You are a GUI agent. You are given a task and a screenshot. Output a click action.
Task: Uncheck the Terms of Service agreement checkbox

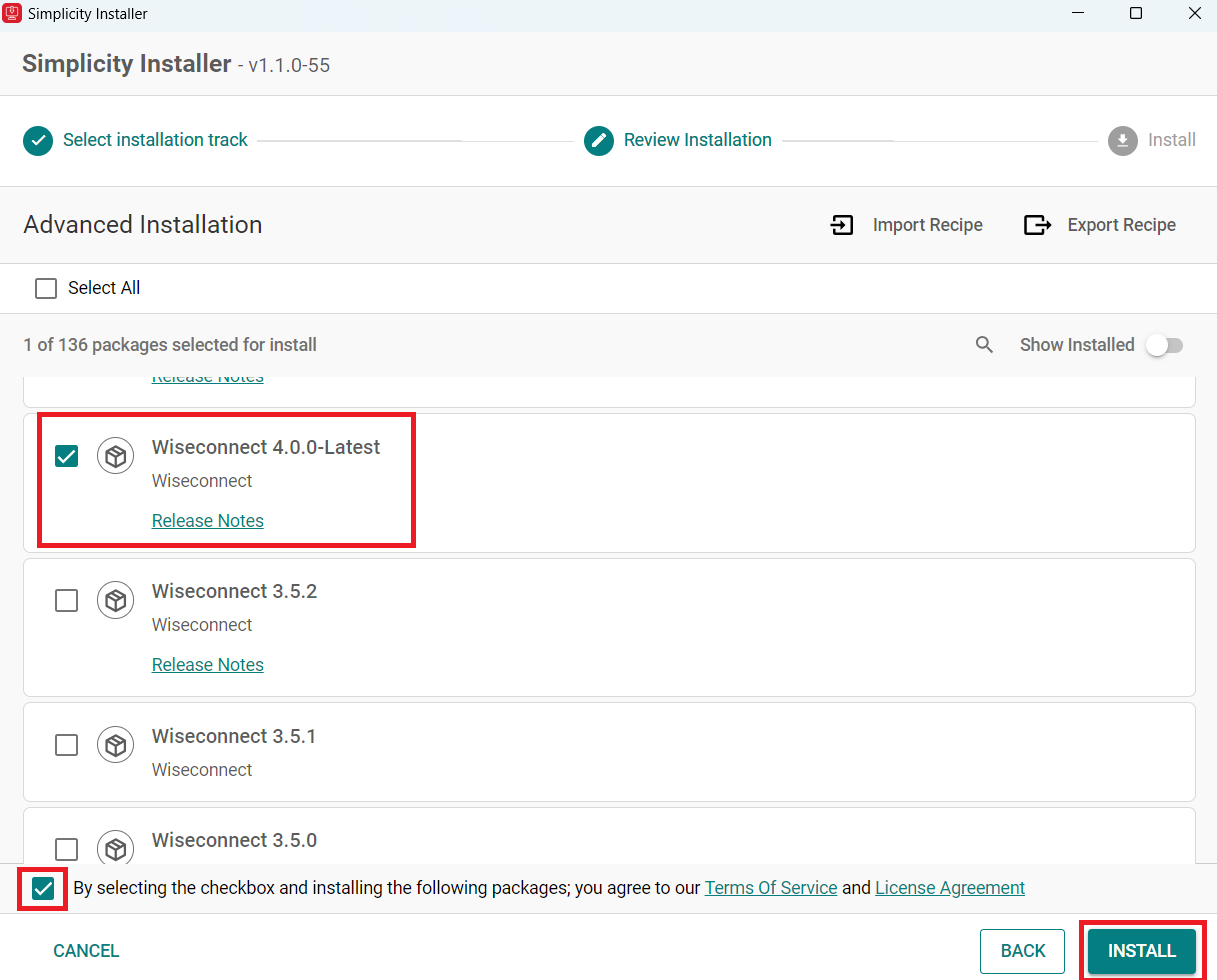[x=42, y=887]
